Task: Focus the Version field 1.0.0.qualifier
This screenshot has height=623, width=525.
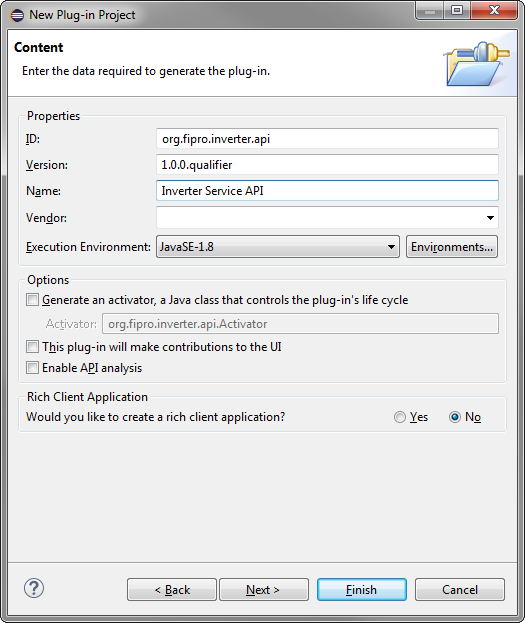Action: [x=327, y=164]
